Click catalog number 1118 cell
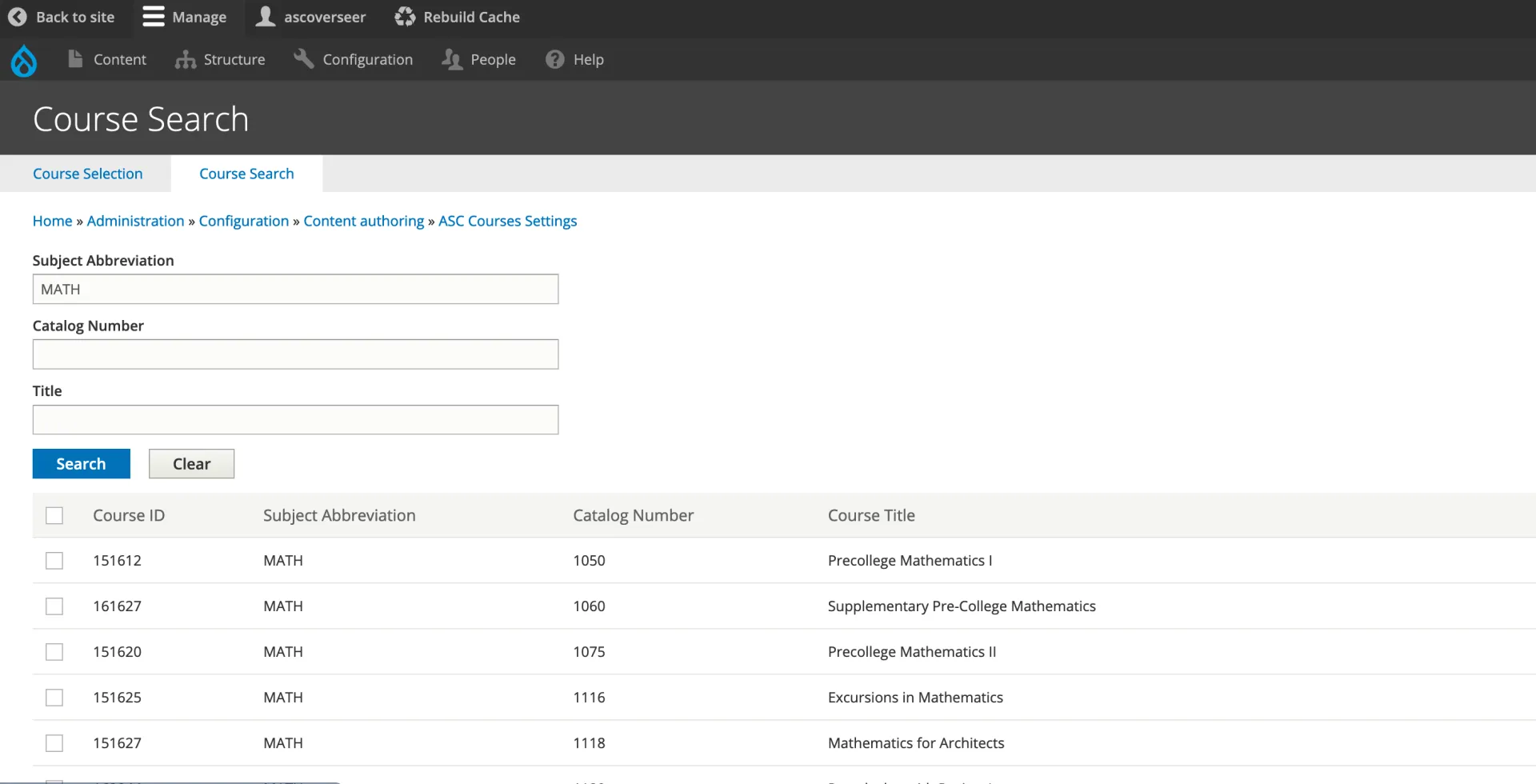 (589, 743)
